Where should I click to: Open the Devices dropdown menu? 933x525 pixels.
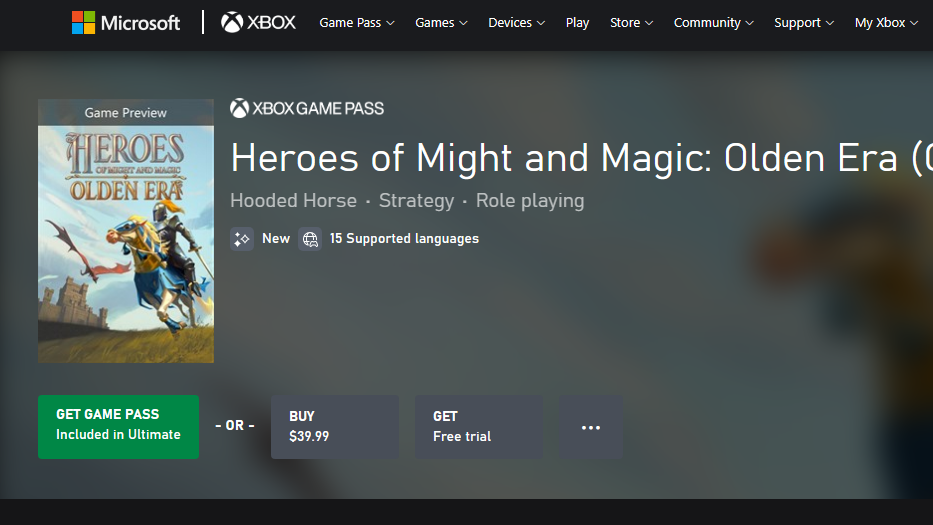tap(516, 23)
